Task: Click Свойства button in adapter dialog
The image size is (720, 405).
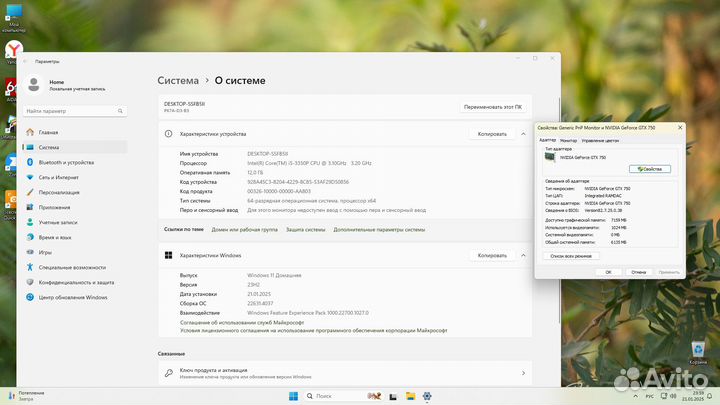Action: pos(650,169)
